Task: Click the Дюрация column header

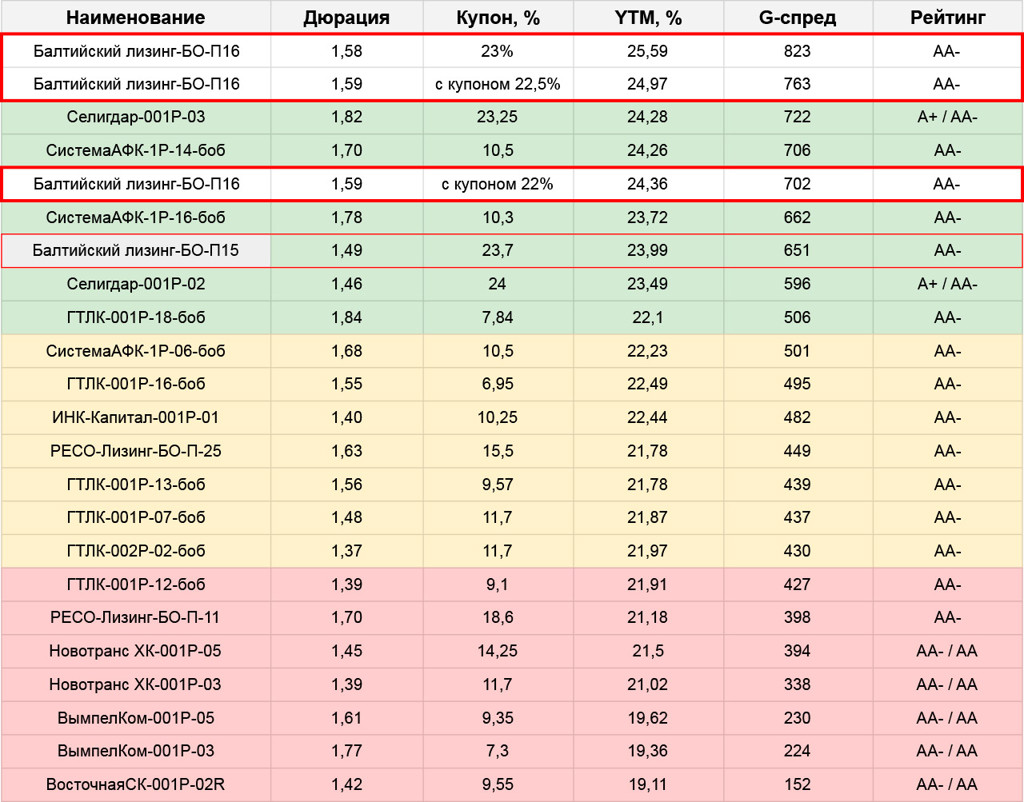Action: pyautogui.click(x=346, y=17)
